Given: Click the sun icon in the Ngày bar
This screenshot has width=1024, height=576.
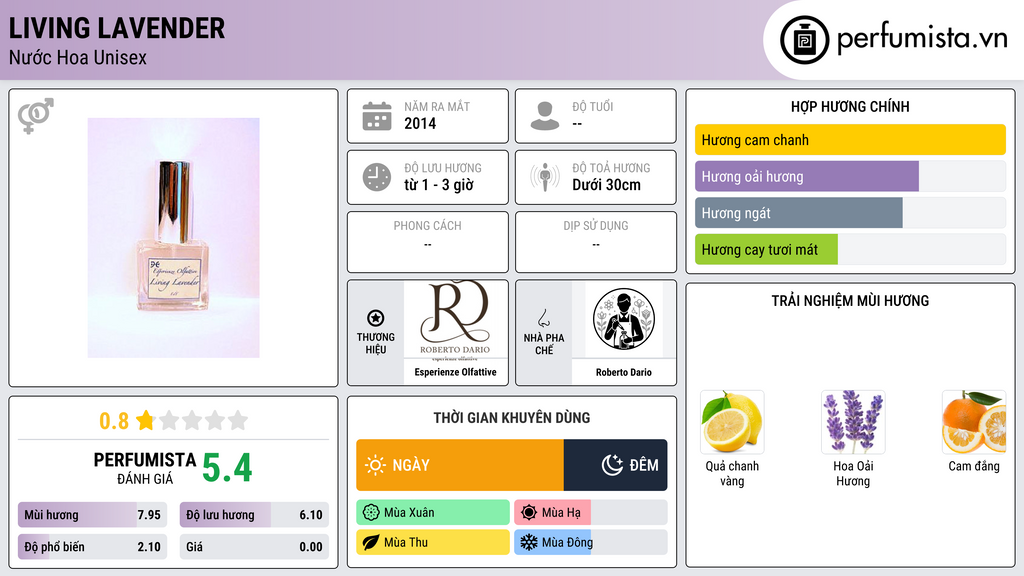Looking at the screenshot, I should coord(376,465).
